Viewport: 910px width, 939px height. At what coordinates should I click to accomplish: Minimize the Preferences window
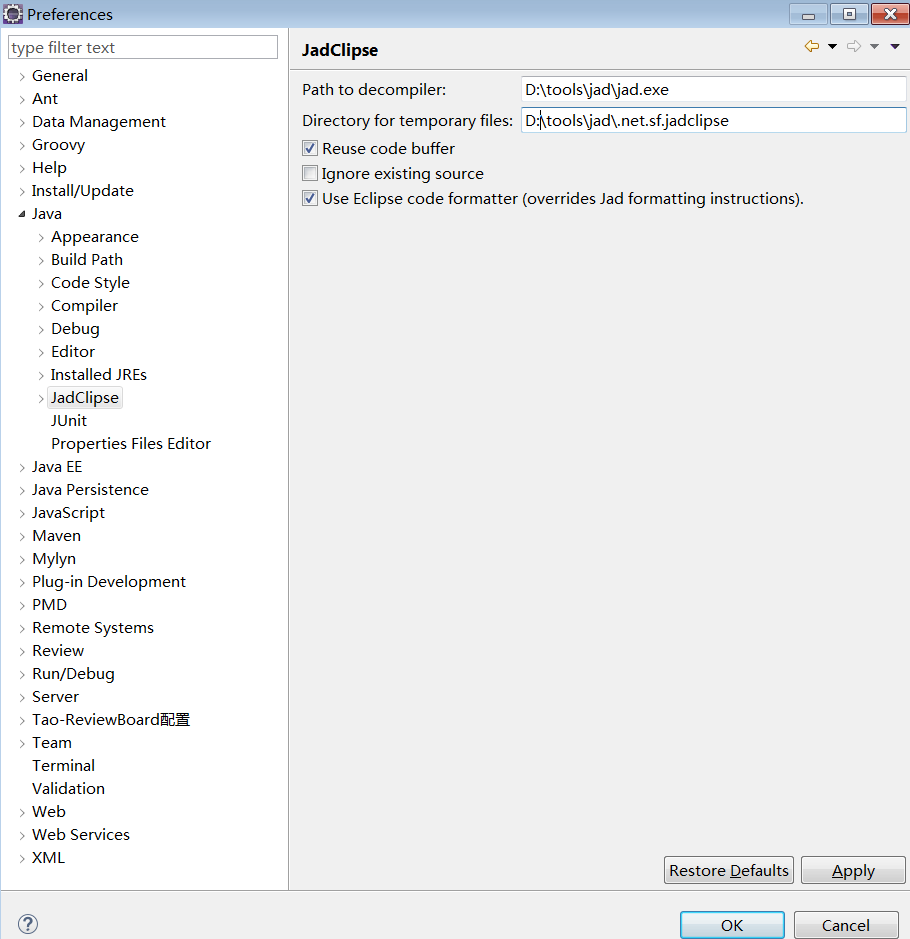click(x=808, y=14)
